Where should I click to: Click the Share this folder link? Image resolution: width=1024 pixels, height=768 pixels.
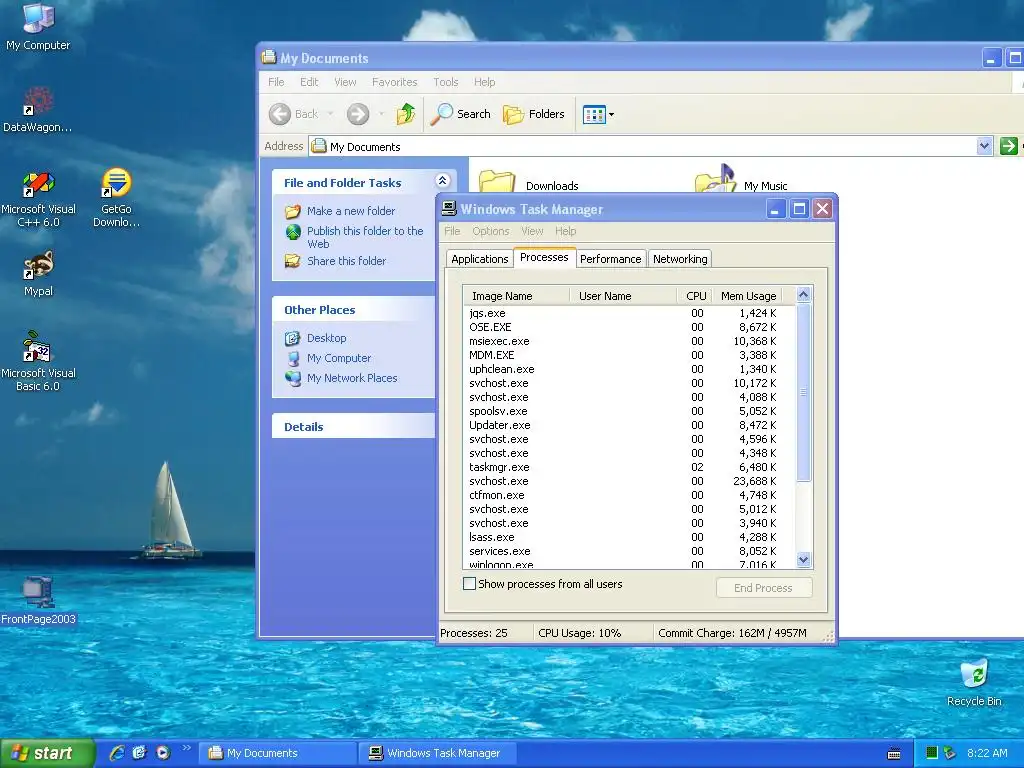click(346, 261)
